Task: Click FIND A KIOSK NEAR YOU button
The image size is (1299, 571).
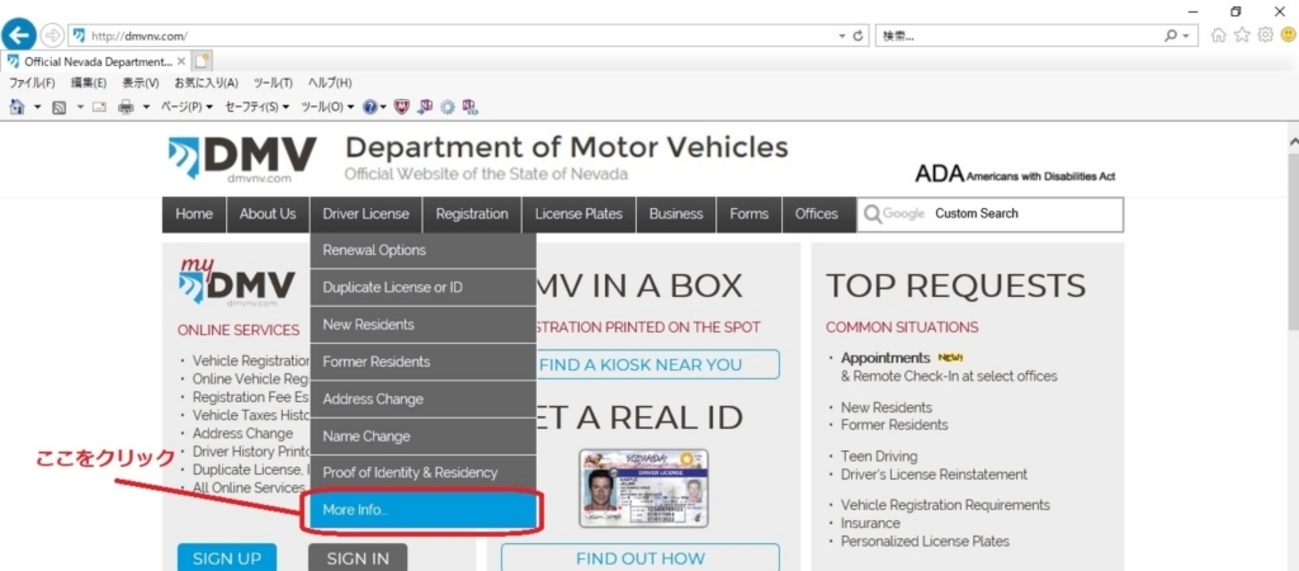Action: 640,365
